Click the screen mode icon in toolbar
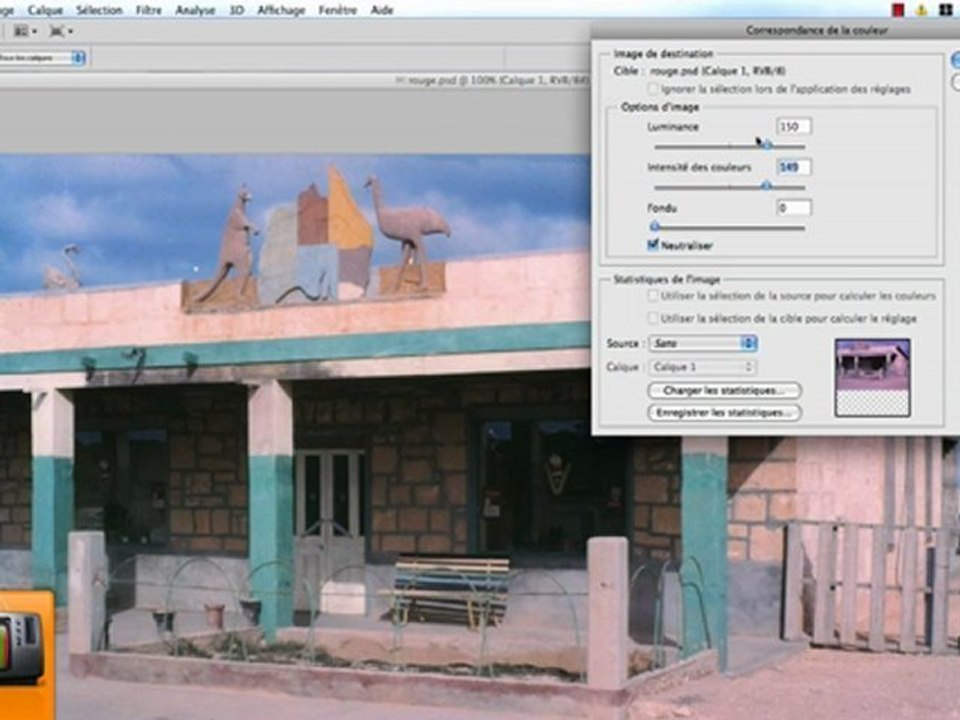This screenshot has height=720, width=960. pos(61,31)
